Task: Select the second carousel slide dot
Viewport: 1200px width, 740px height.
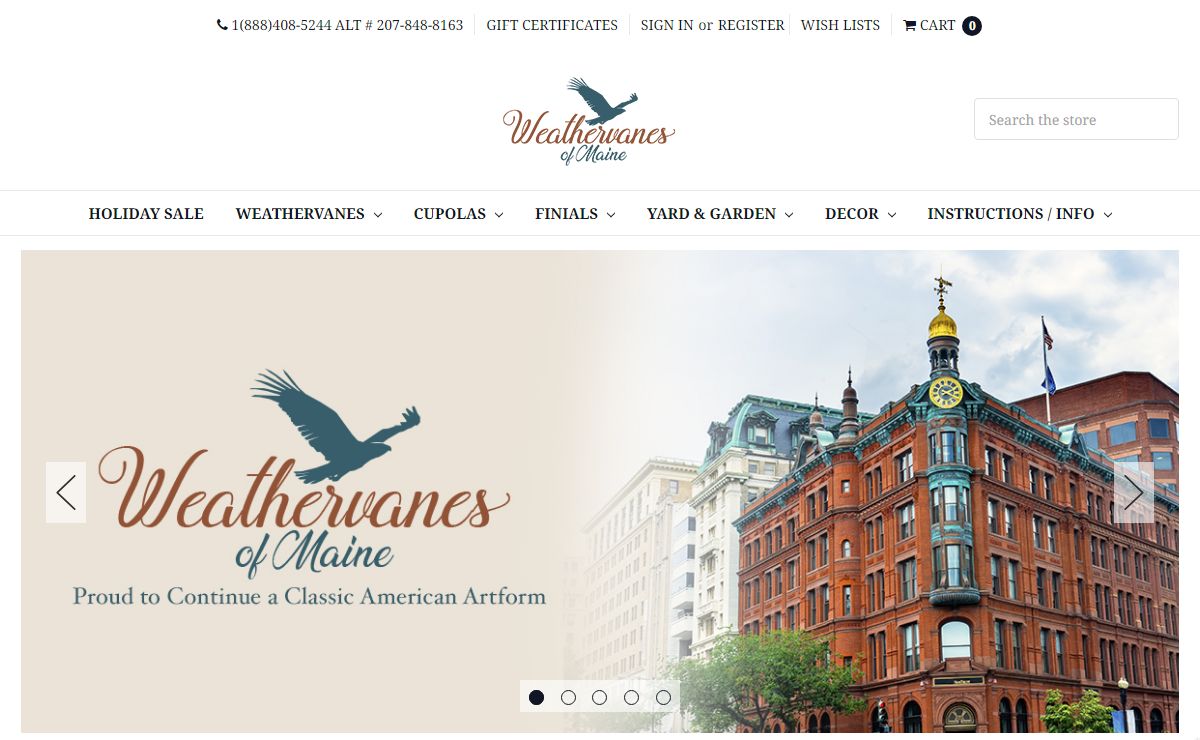Action: (568, 697)
